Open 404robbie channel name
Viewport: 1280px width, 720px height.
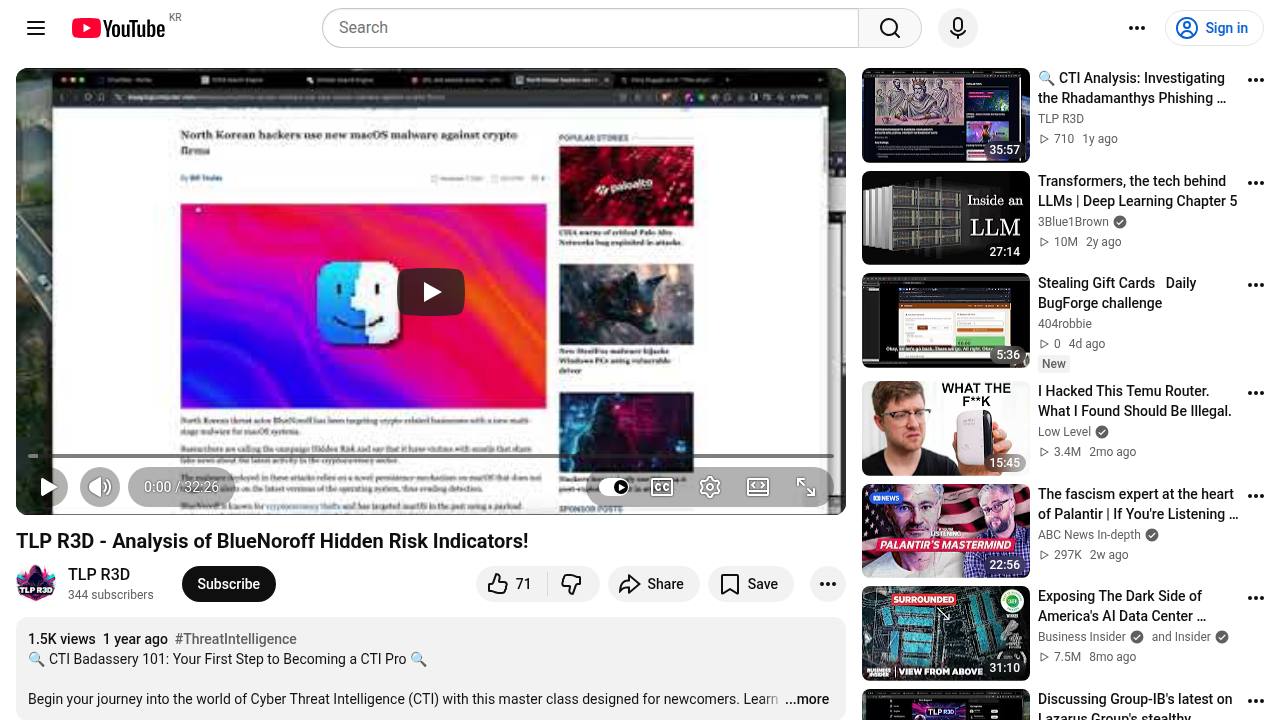tap(1065, 324)
